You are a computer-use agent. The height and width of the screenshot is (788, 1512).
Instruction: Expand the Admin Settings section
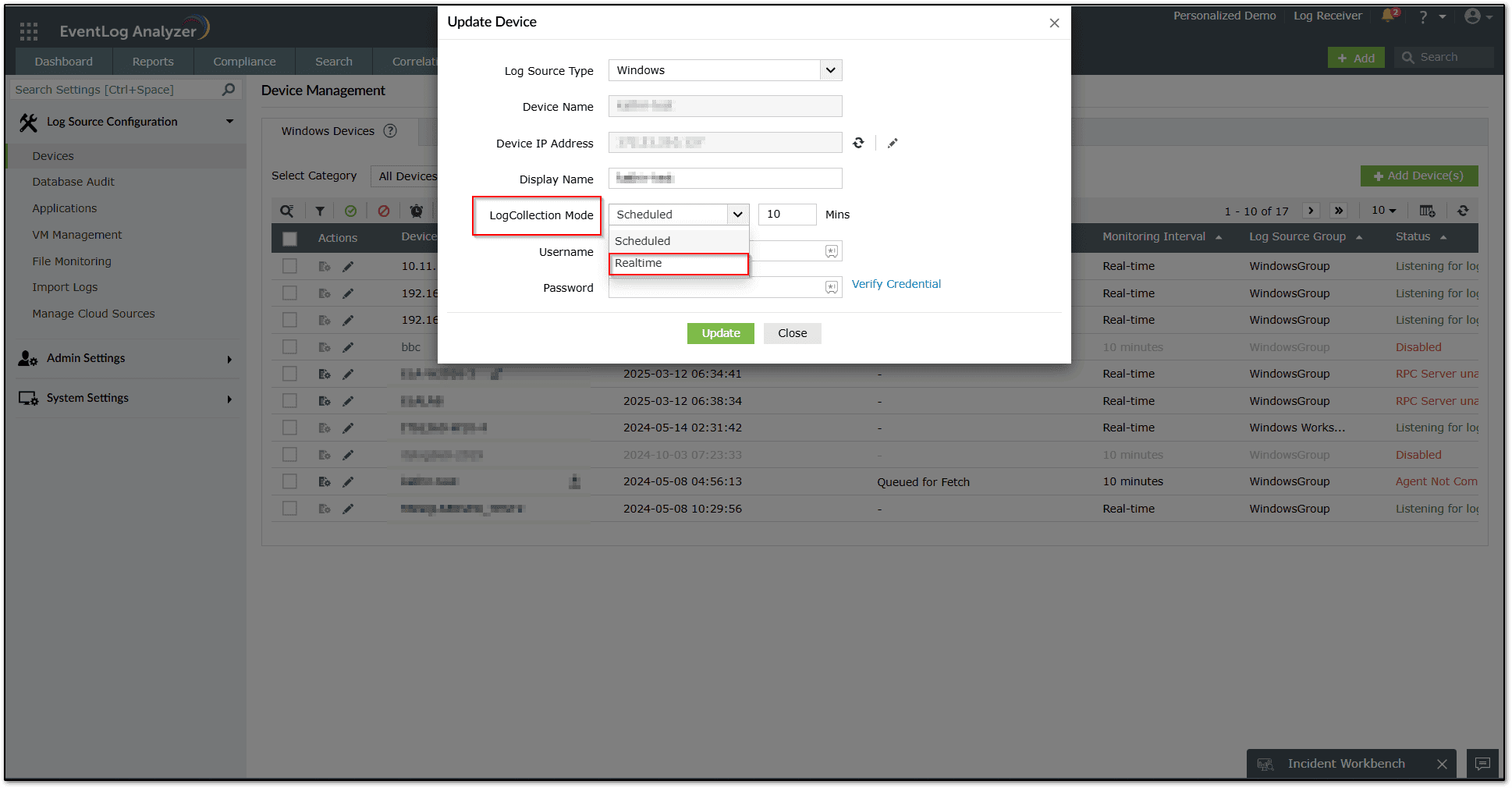pyautogui.click(x=229, y=360)
